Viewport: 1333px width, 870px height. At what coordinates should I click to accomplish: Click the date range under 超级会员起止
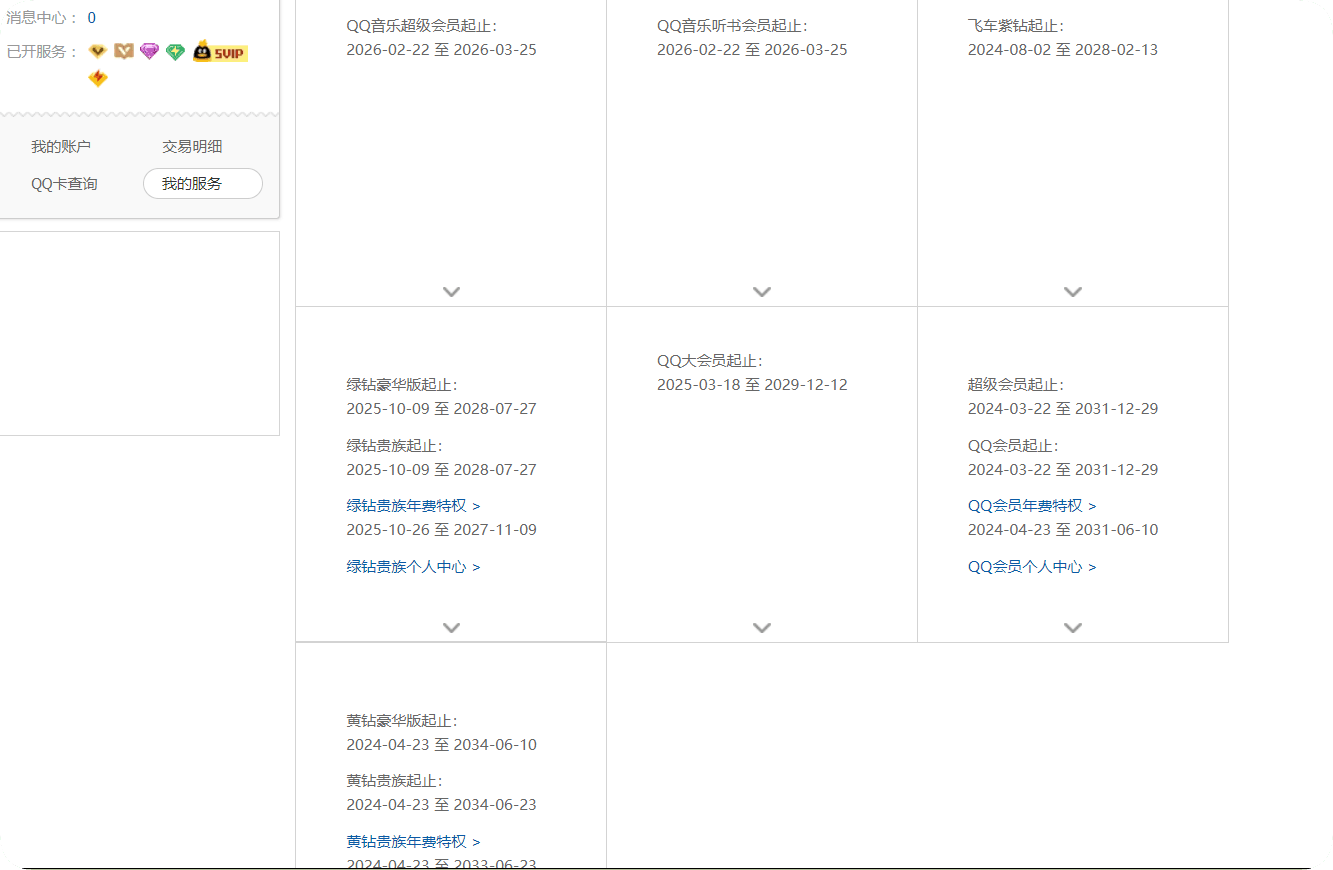coord(1063,409)
